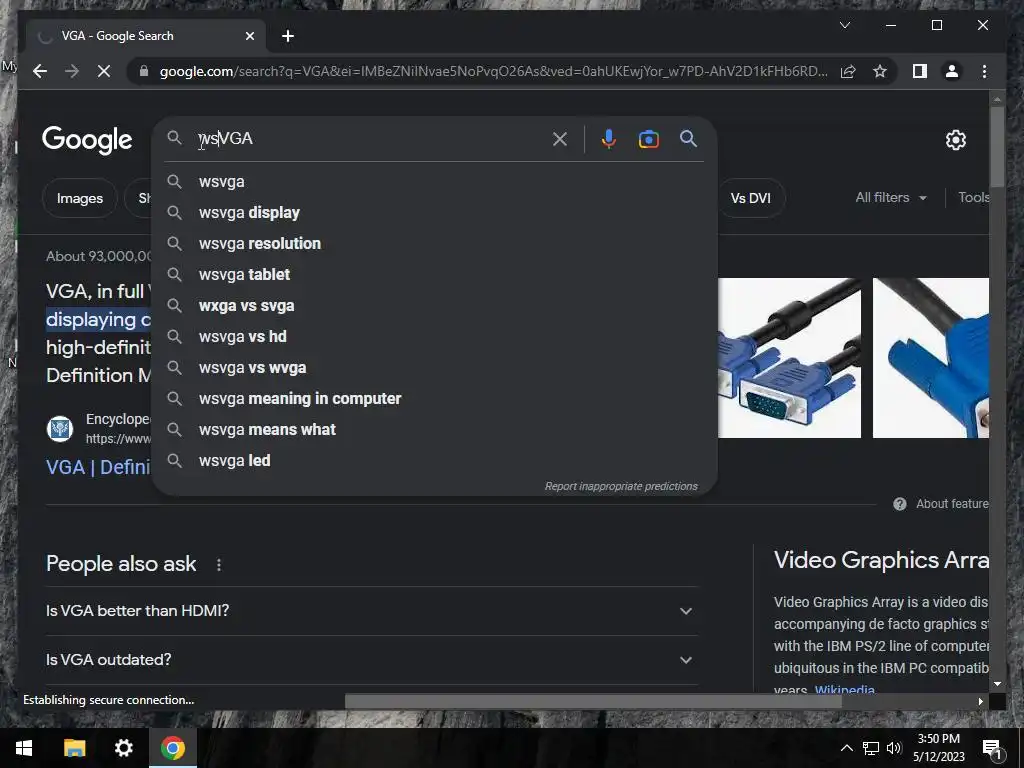Select 'wsvga meaning in computer' suggestion
1024x768 pixels.
point(434,398)
